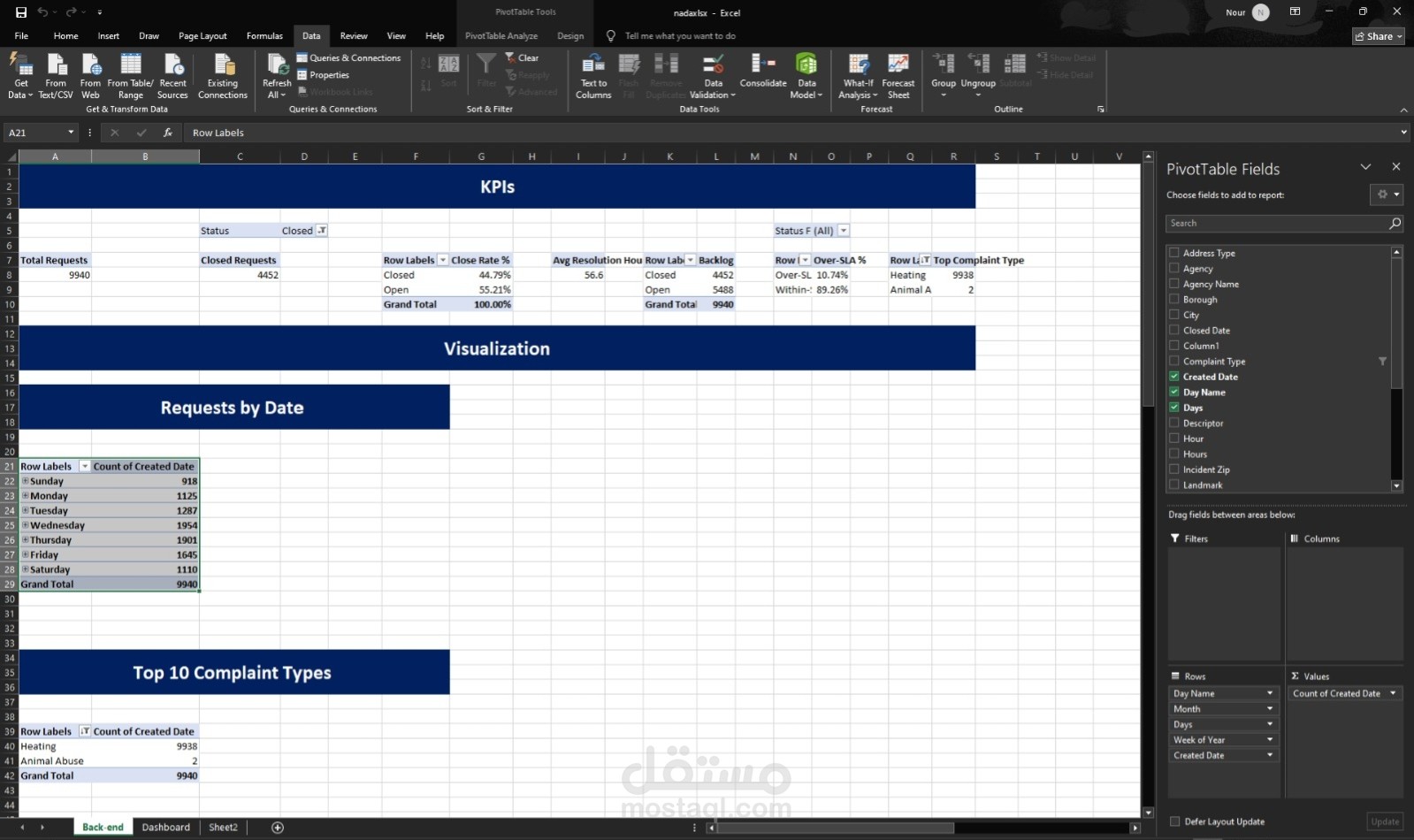1414x840 pixels.
Task: Open the Data Validation tool
Action: coord(713,76)
